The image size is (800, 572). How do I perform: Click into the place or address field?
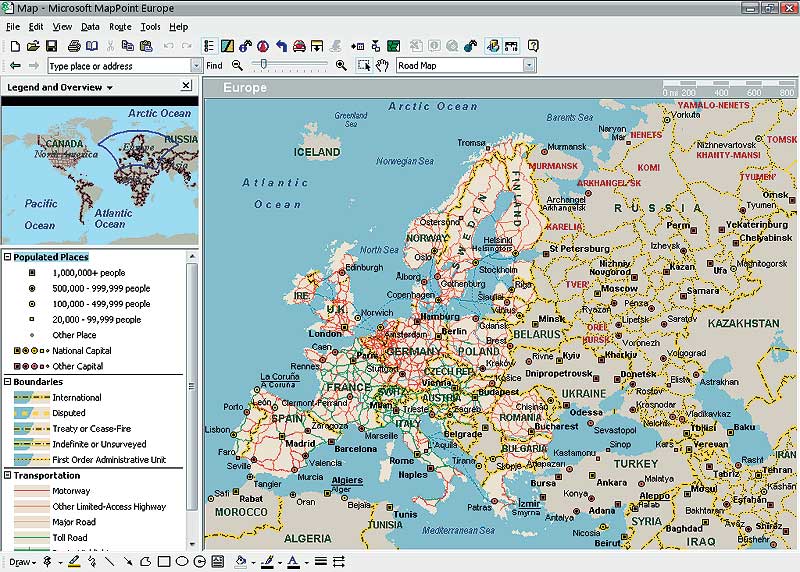[119, 66]
